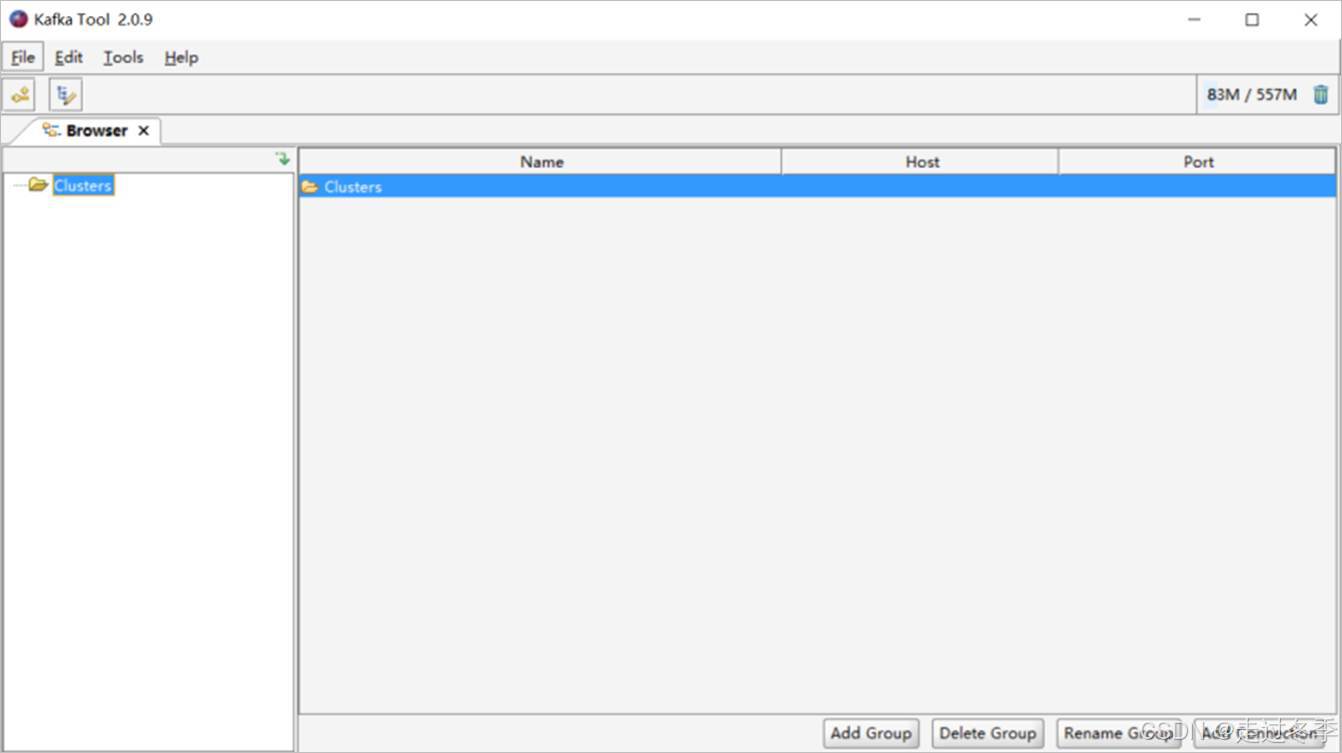Click the Clusters folder icon in tree
The height and width of the screenshot is (753, 1342).
pyautogui.click(x=38, y=185)
